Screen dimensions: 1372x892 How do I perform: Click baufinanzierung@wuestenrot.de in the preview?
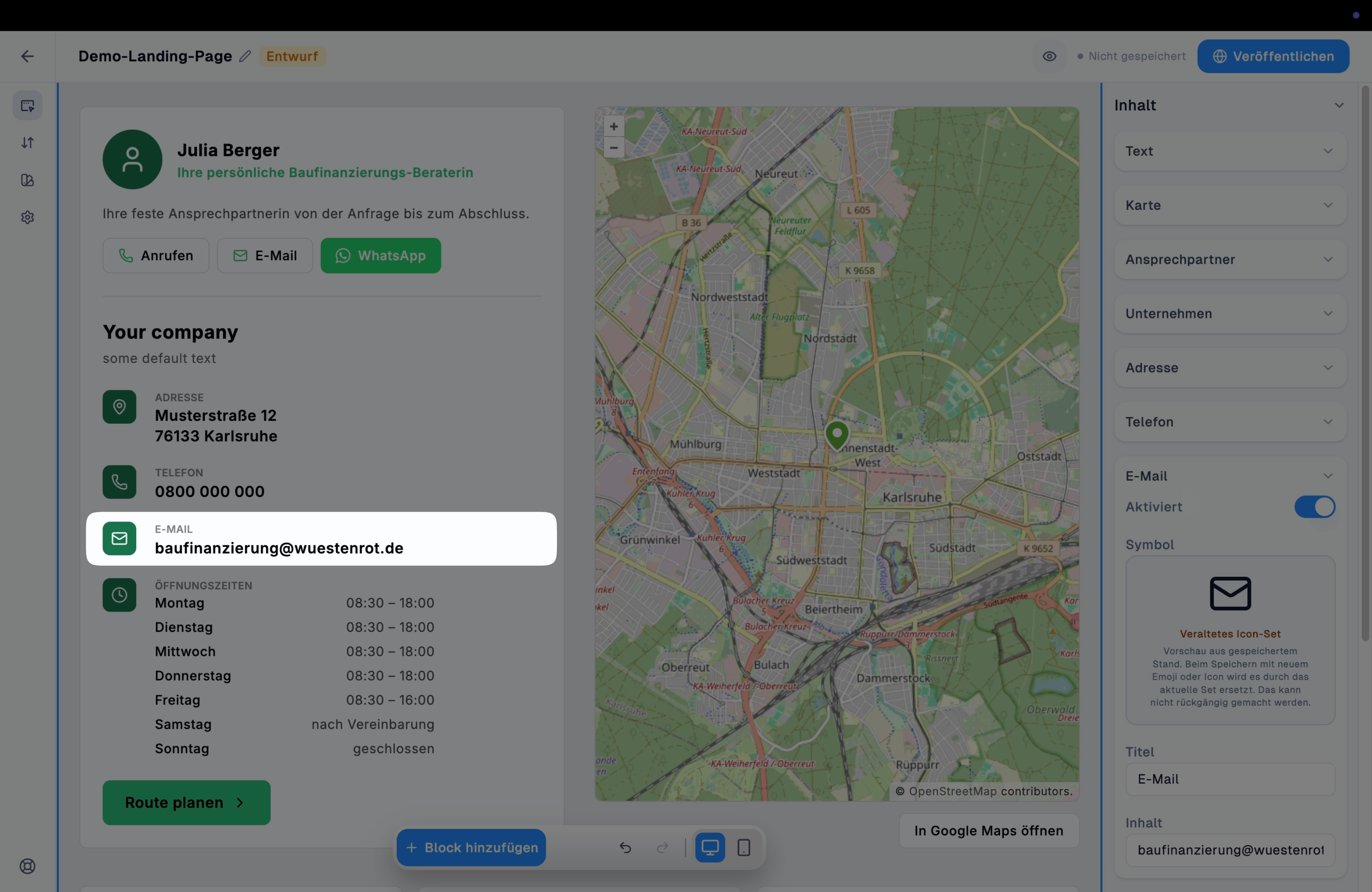pyautogui.click(x=279, y=548)
